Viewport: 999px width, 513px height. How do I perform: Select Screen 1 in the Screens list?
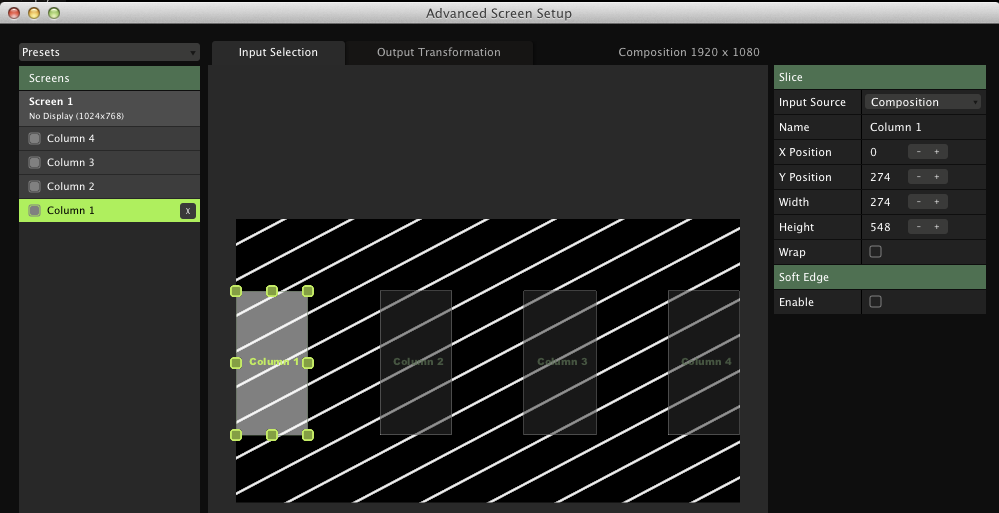(109, 108)
